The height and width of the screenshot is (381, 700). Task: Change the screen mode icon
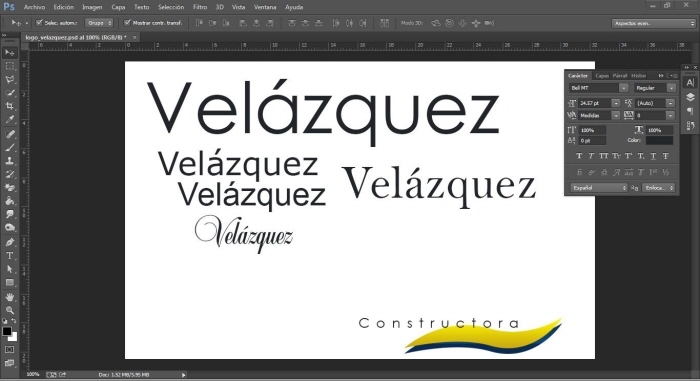(x=9, y=363)
